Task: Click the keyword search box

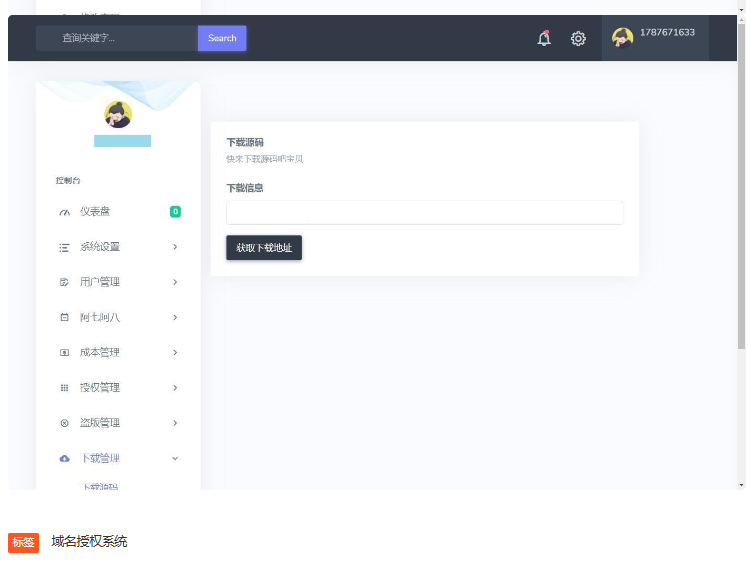Action: click(x=118, y=38)
